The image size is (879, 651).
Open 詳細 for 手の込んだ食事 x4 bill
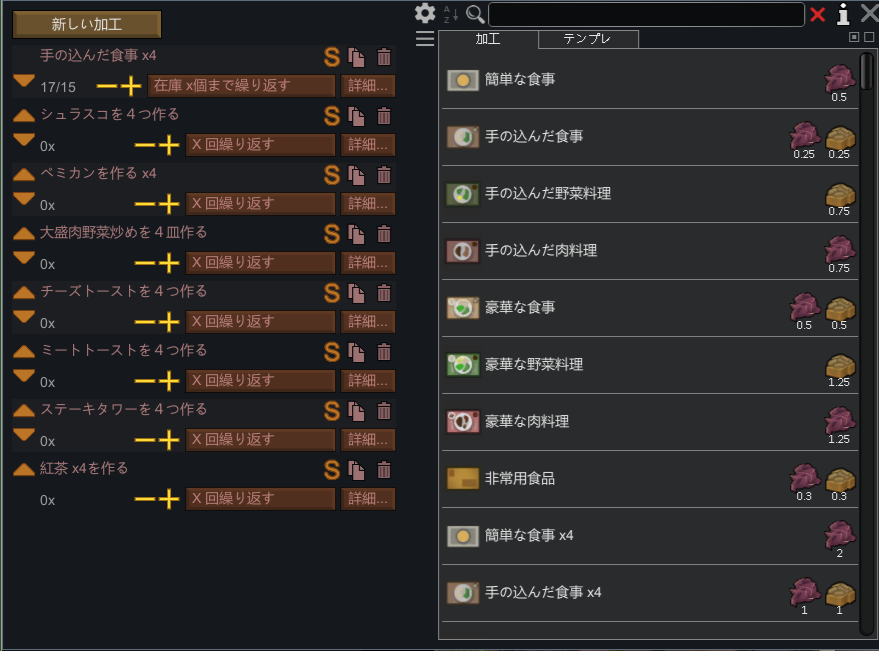pyautogui.click(x=368, y=86)
